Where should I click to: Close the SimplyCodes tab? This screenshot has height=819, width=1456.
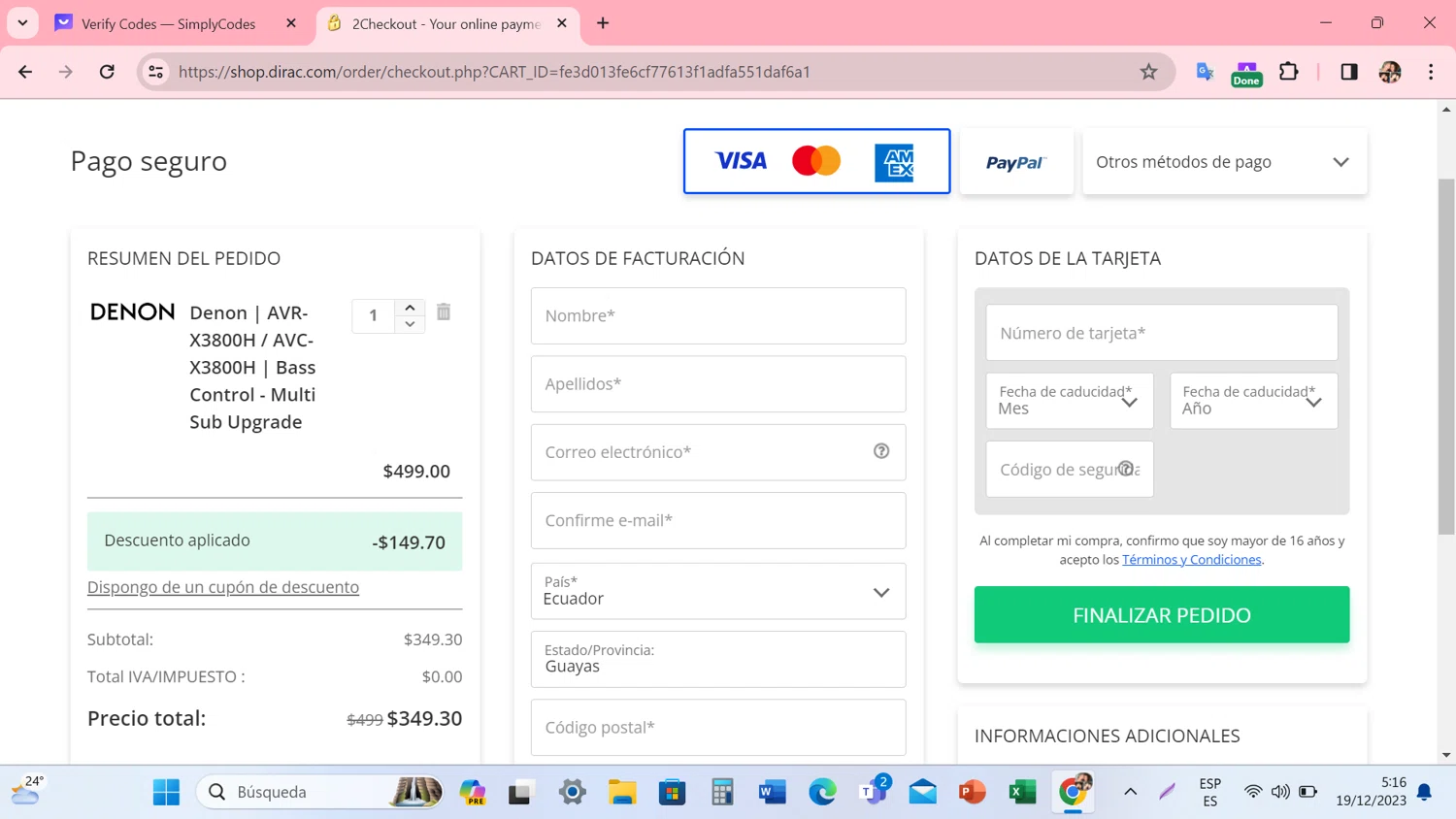click(x=291, y=23)
